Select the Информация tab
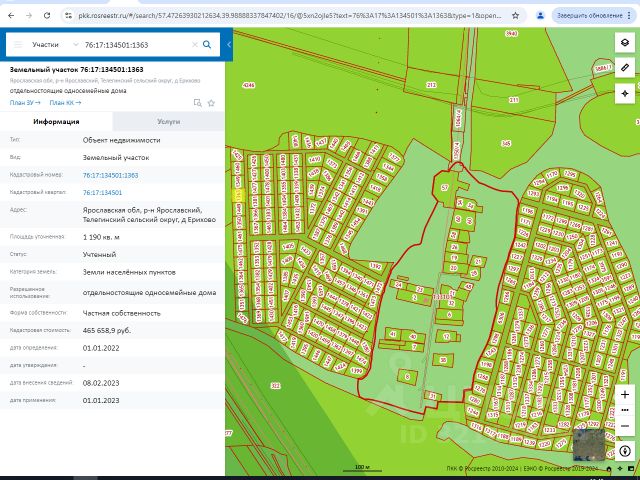This screenshot has height=480, width=640. click(56, 120)
